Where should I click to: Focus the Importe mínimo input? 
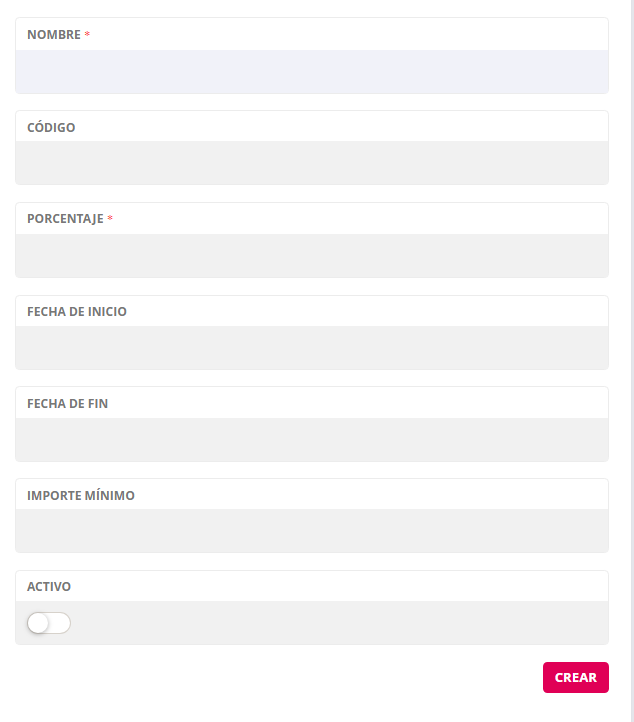311,531
